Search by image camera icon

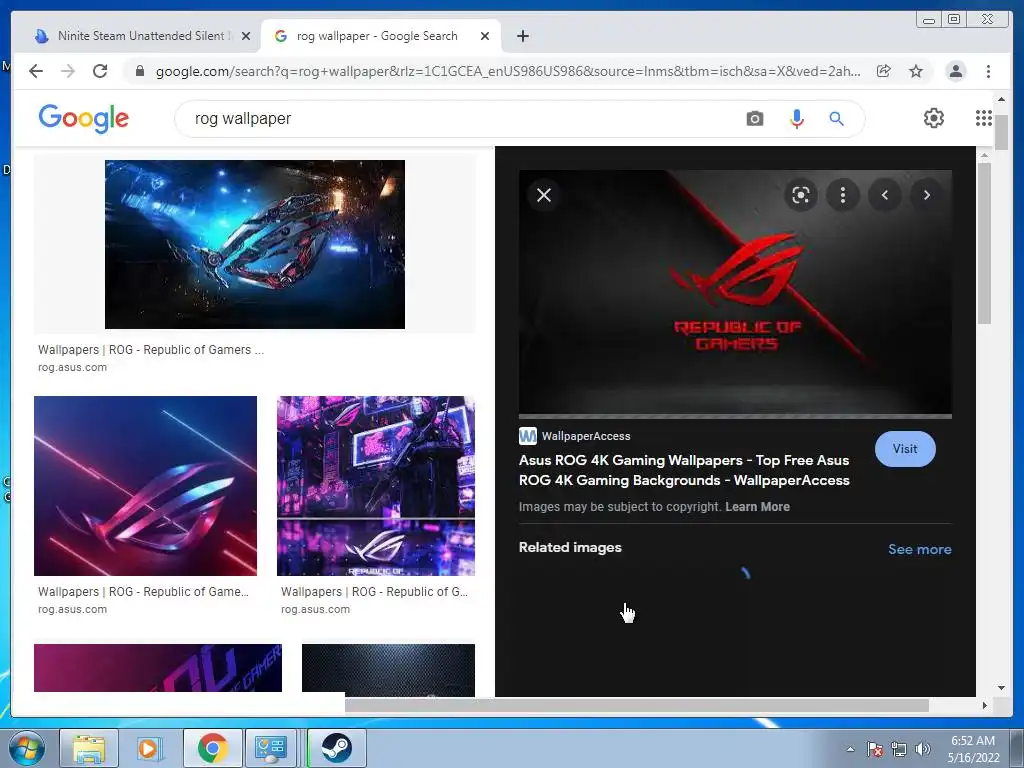click(755, 119)
